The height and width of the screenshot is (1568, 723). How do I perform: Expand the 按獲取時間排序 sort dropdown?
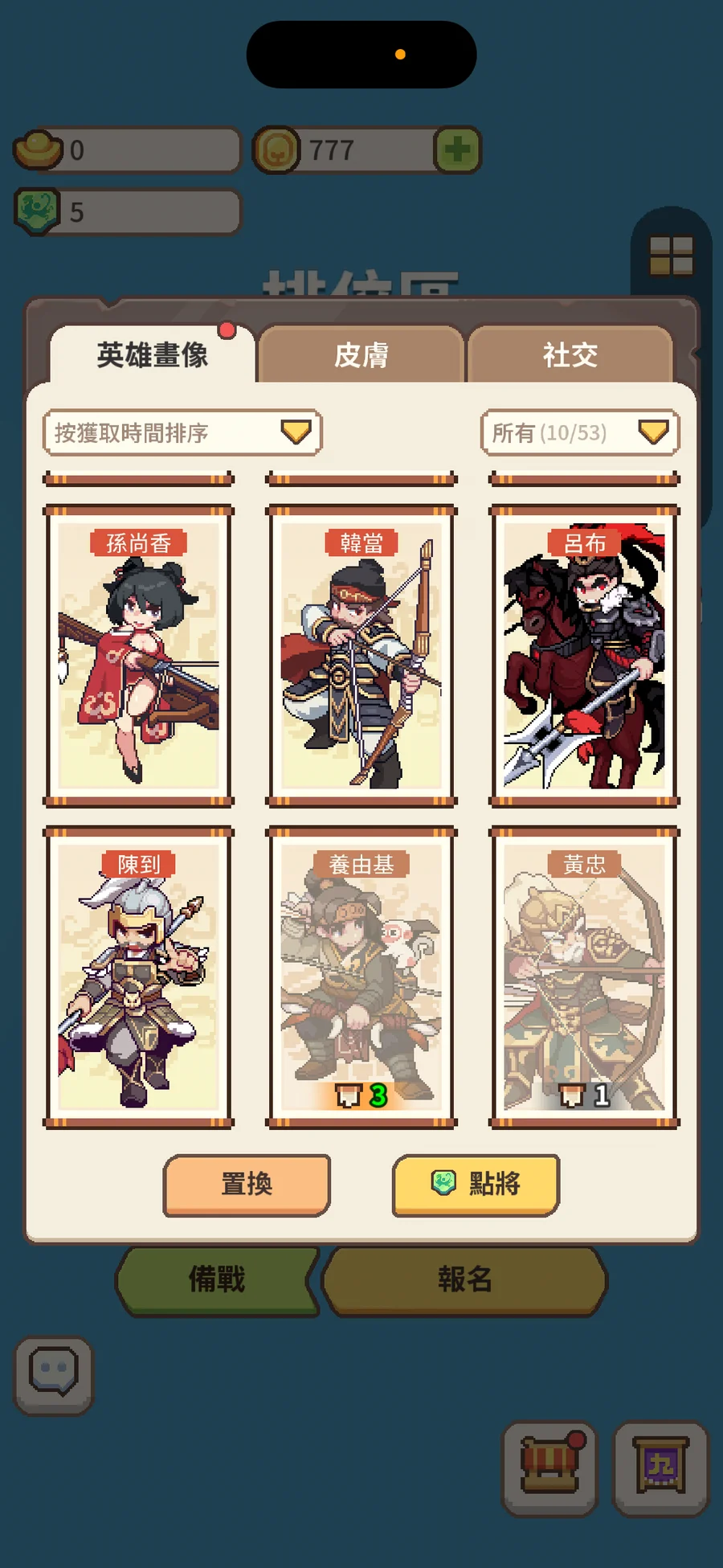point(182,432)
